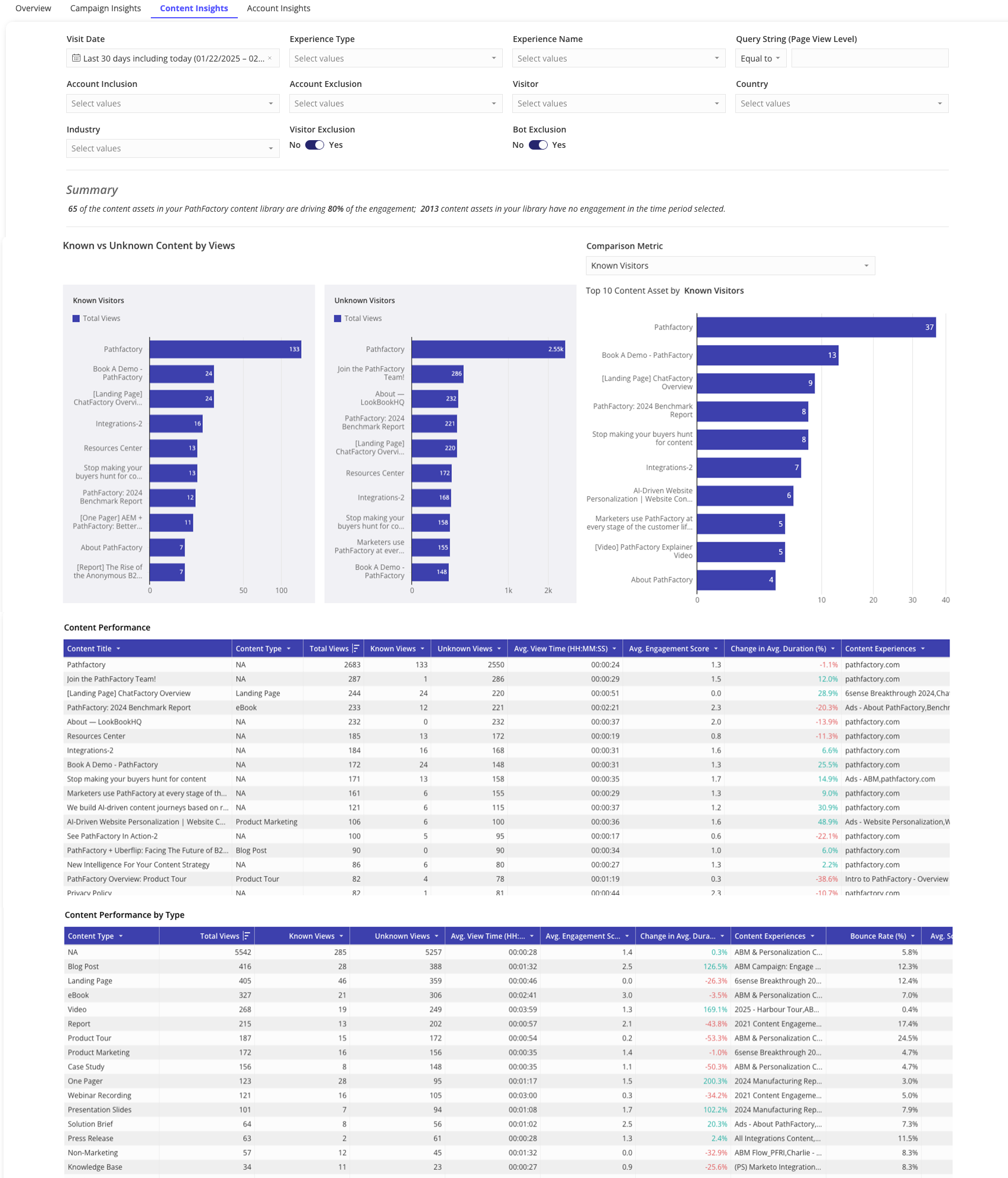The image size is (1008, 1178).
Task: Switch to the Campaign Insights tab
Action: (105, 8)
